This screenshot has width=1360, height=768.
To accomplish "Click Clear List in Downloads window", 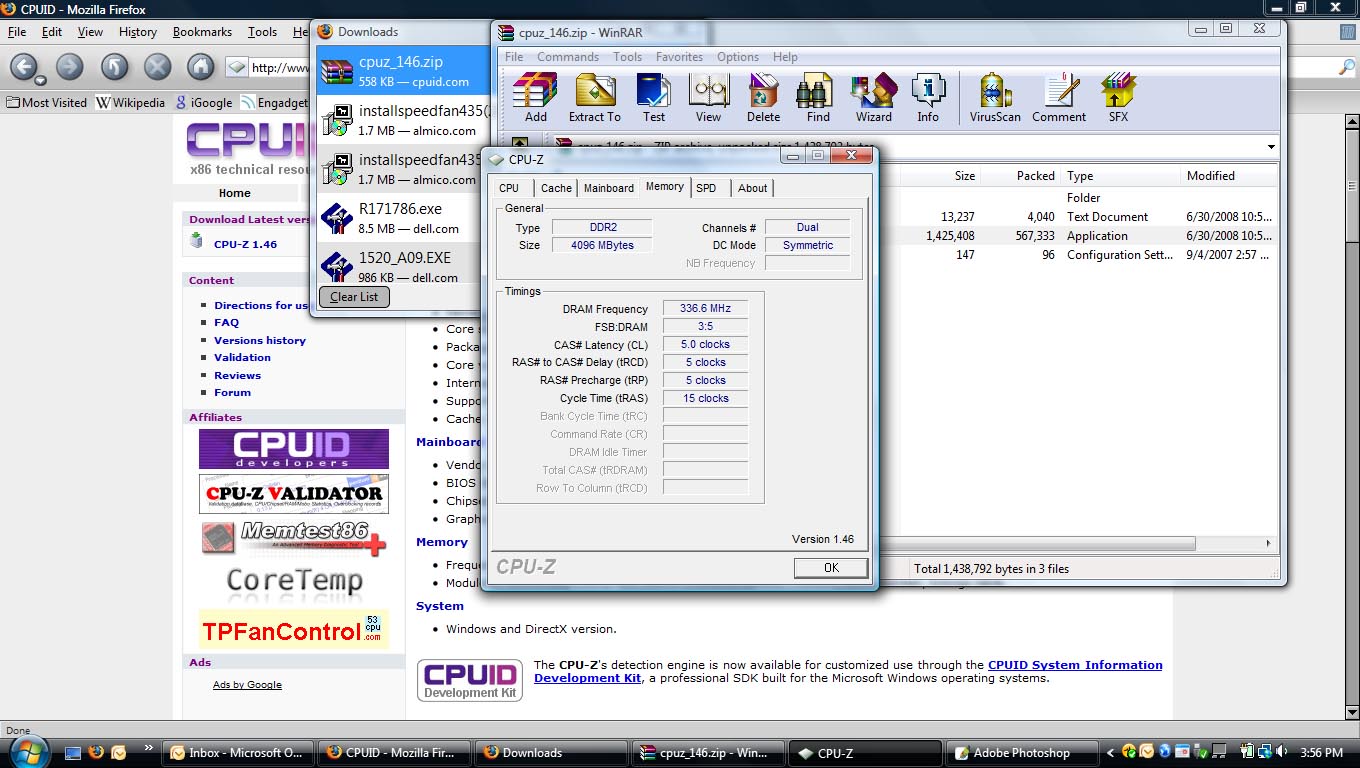I will tap(354, 297).
